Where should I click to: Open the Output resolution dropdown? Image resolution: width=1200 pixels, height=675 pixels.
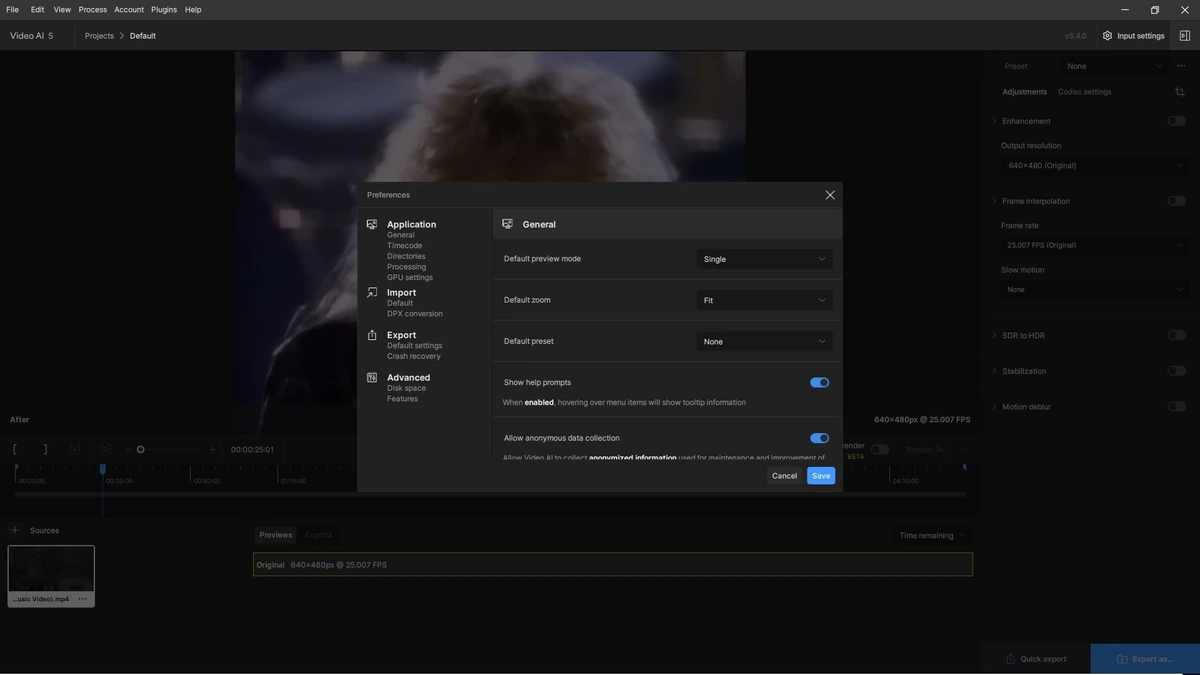pos(1094,166)
